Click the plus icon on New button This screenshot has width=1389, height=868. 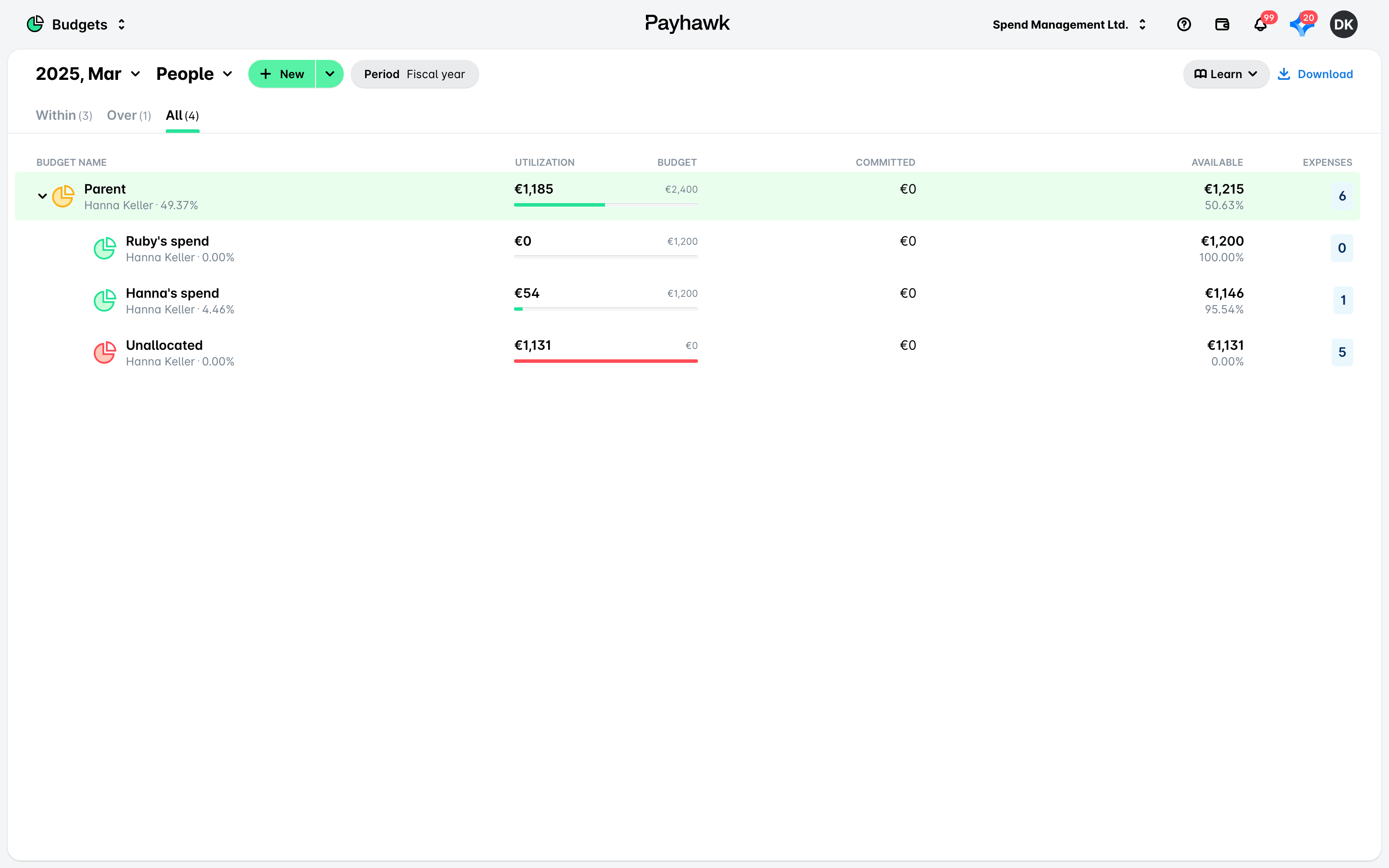(266, 74)
